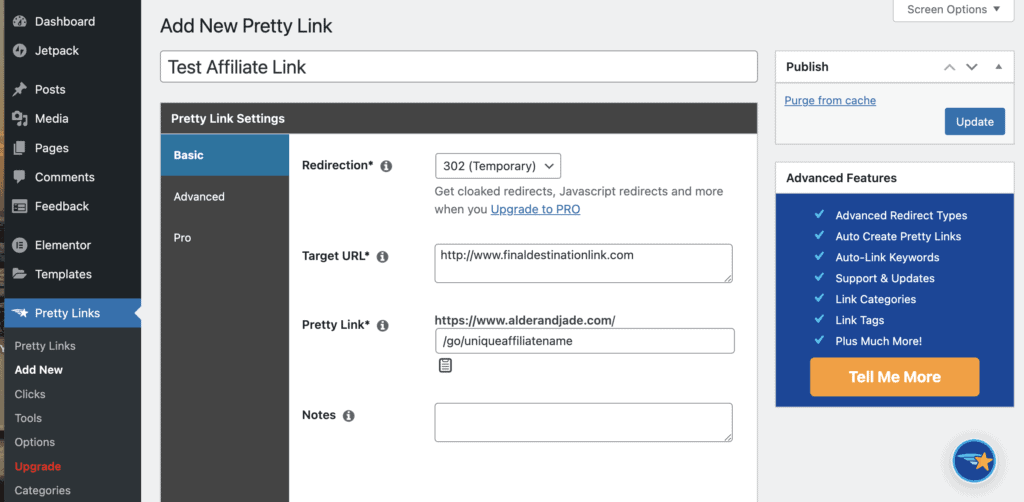Click the info icon beside Pretty Link label
Image resolution: width=1024 pixels, height=502 pixels.
(383, 325)
